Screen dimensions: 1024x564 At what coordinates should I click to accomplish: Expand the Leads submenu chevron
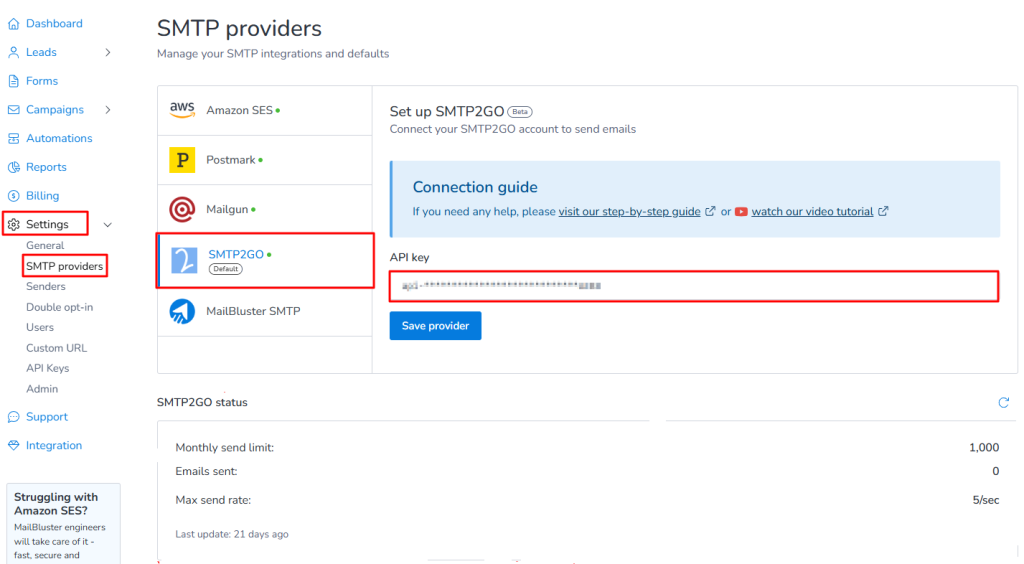click(x=108, y=53)
